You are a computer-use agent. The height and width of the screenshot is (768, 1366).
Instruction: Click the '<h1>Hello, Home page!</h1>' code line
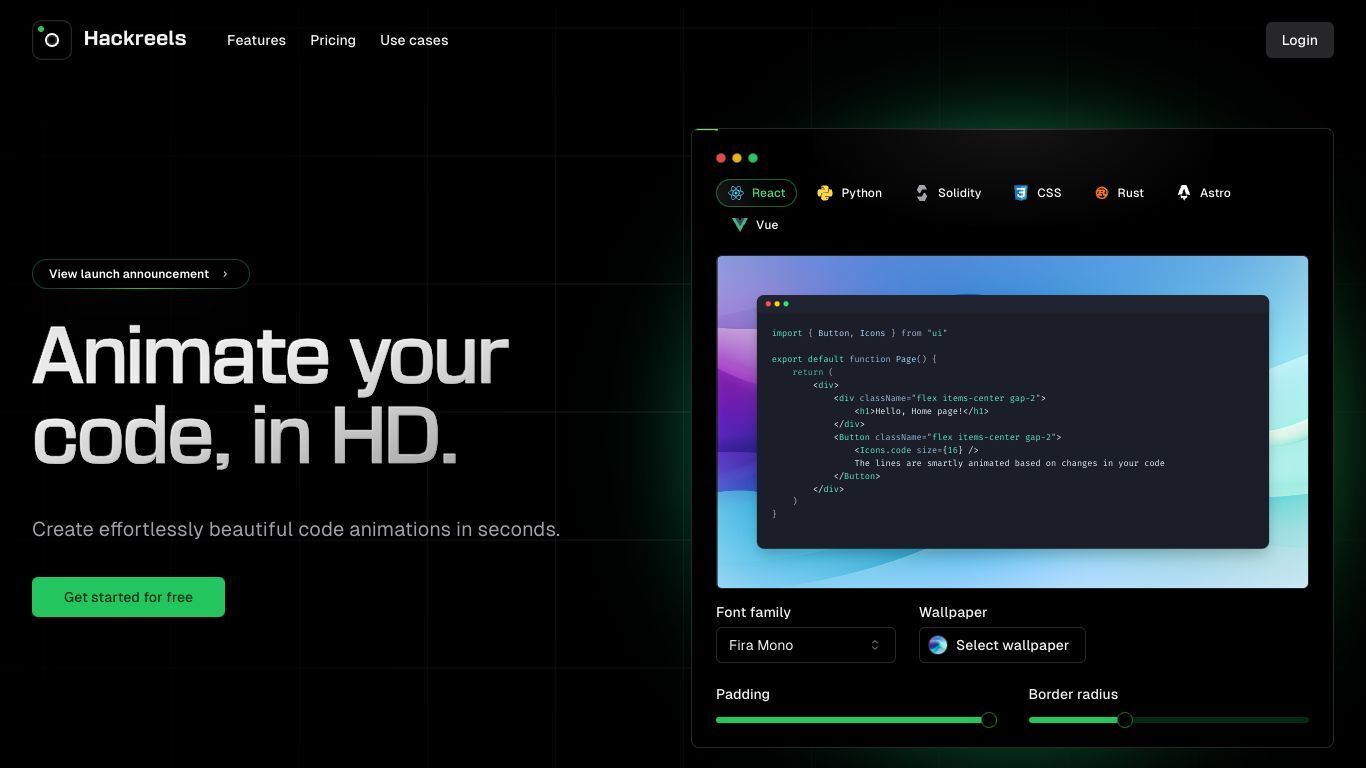pos(921,411)
